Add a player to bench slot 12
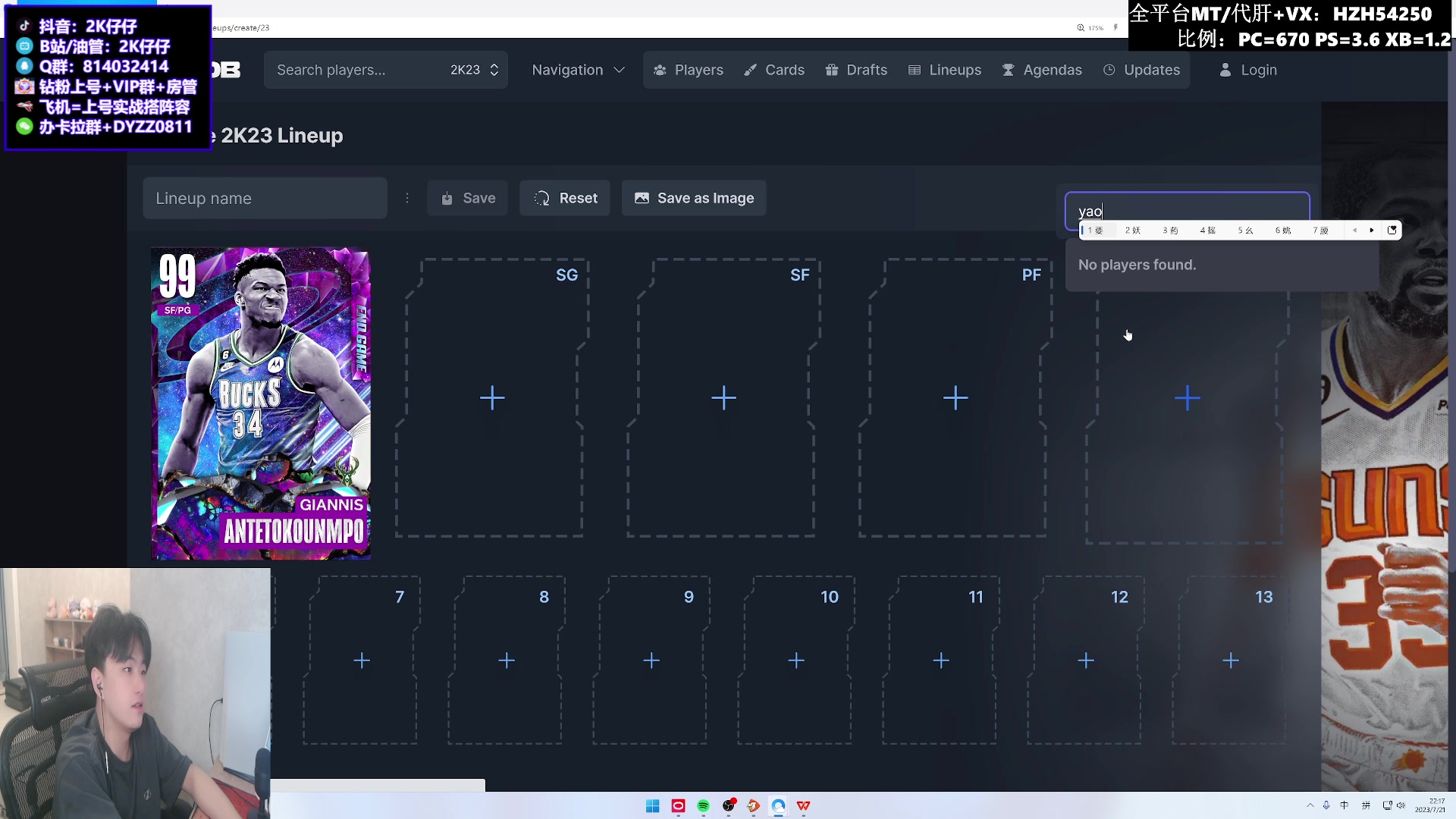The height and width of the screenshot is (819, 1456). (x=1086, y=661)
